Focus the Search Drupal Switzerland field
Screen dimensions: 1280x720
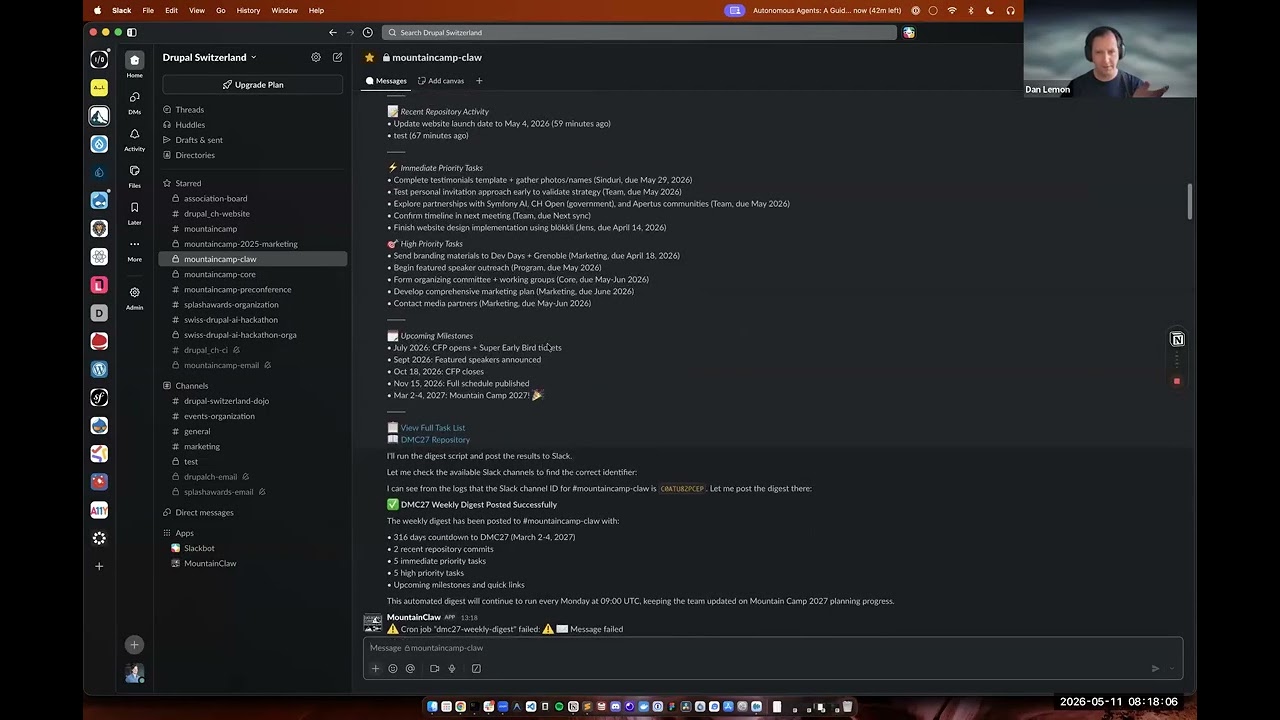(639, 32)
